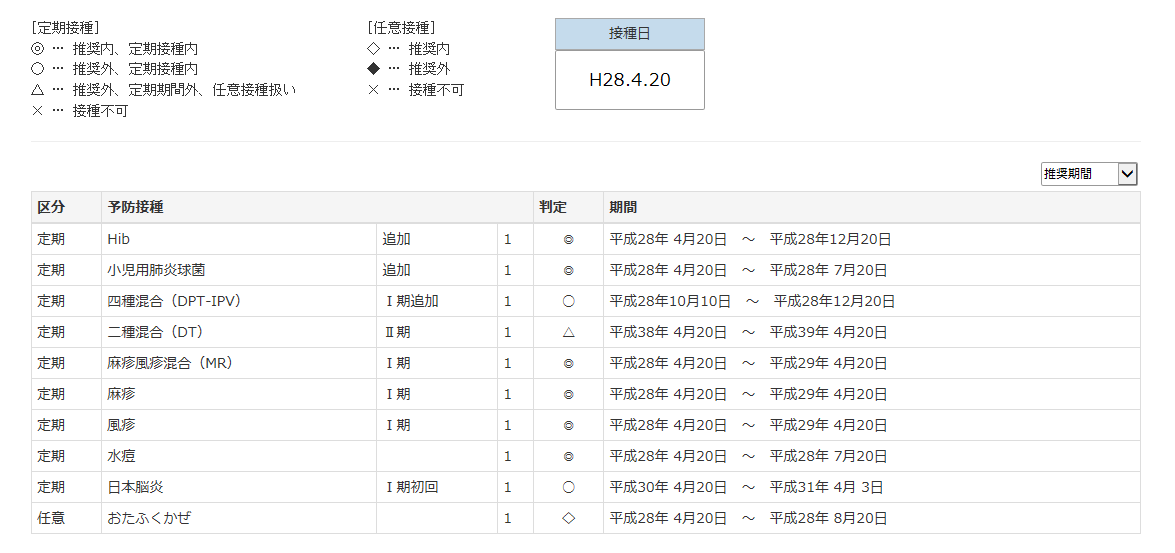Viewport: 1175px width, 553px height.
Task: Click the 日本脳炎 period dates
Action: pyautogui.click(x=746, y=487)
